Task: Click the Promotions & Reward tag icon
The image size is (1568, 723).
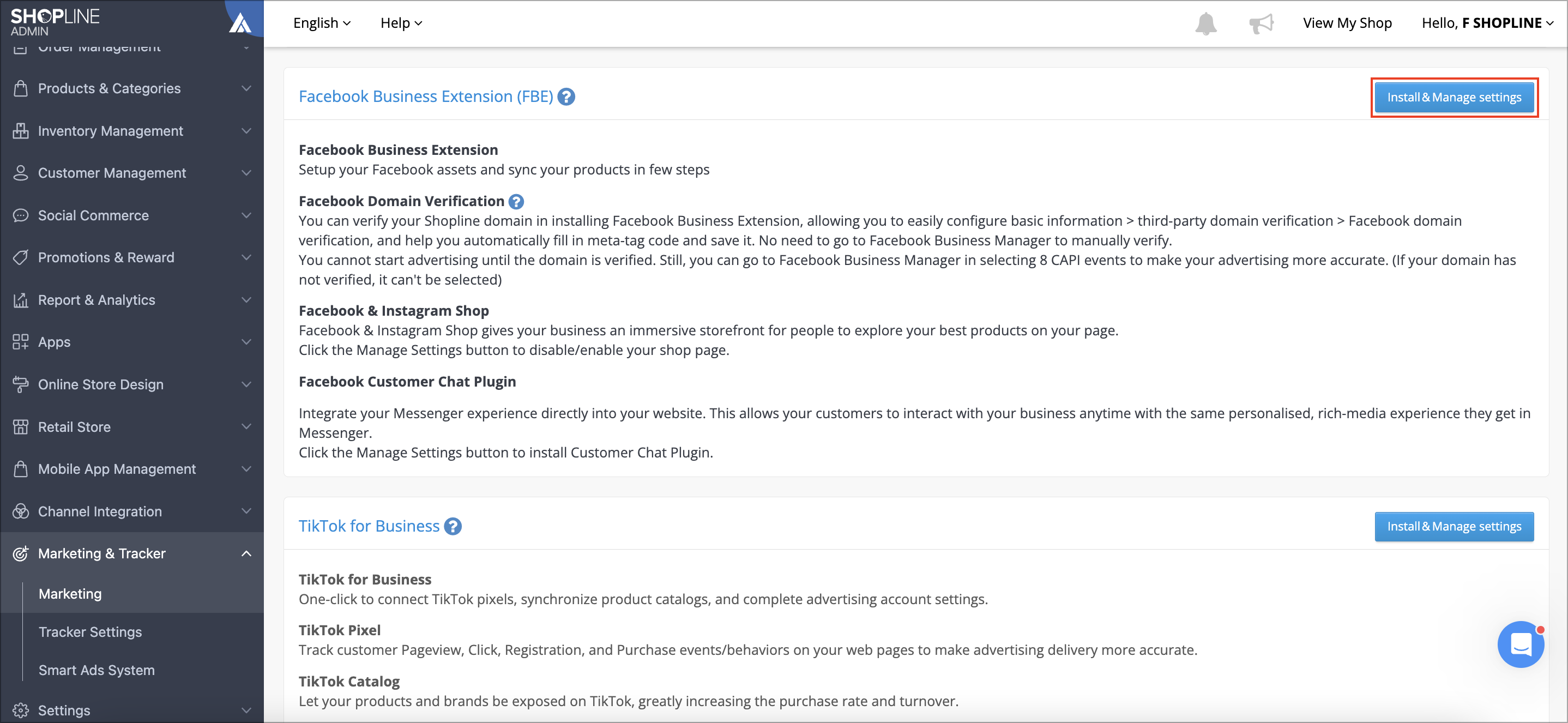Action: [x=21, y=257]
